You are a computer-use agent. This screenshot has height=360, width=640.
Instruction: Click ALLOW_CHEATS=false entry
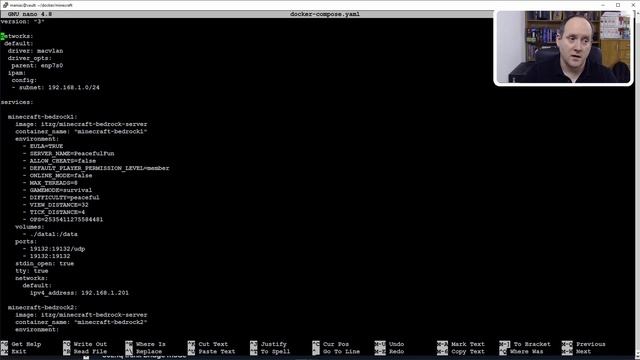click(60, 161)
